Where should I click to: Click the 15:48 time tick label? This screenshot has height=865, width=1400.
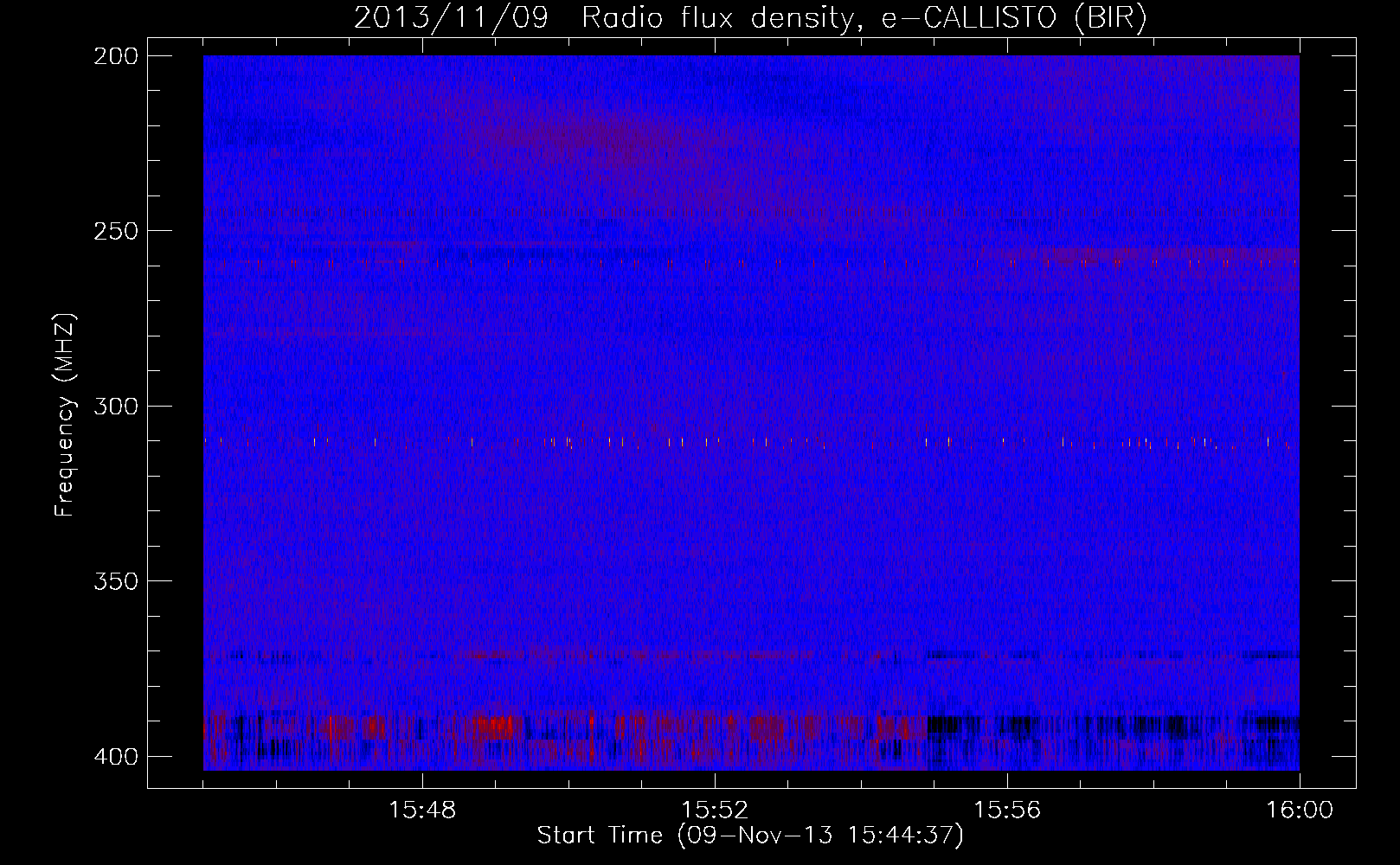(x=422, y=811)
